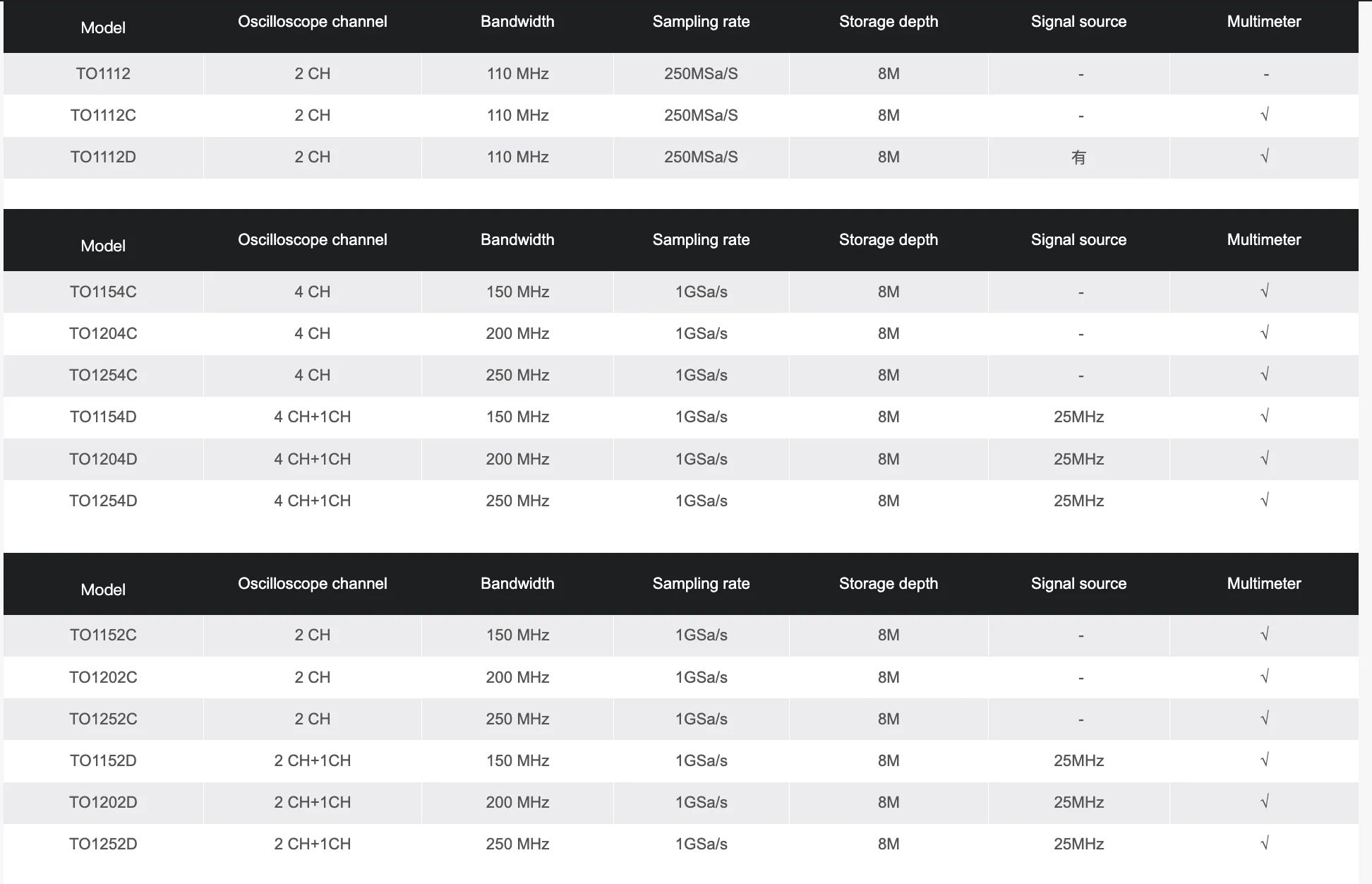Click the TO1202D 2 CH+1CH channel cell
This screenshot has width=1372, height=884.
(312, 802)
